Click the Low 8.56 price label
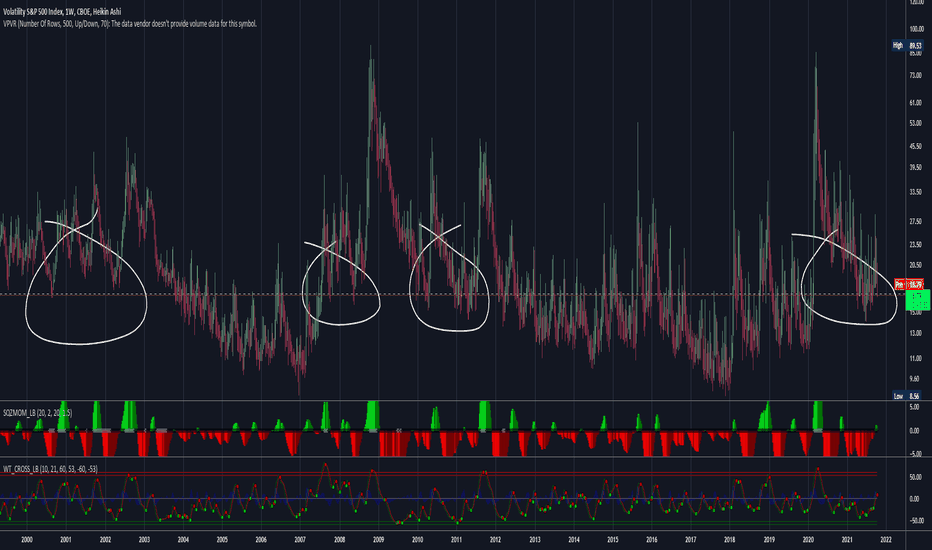 pos(908,395)
